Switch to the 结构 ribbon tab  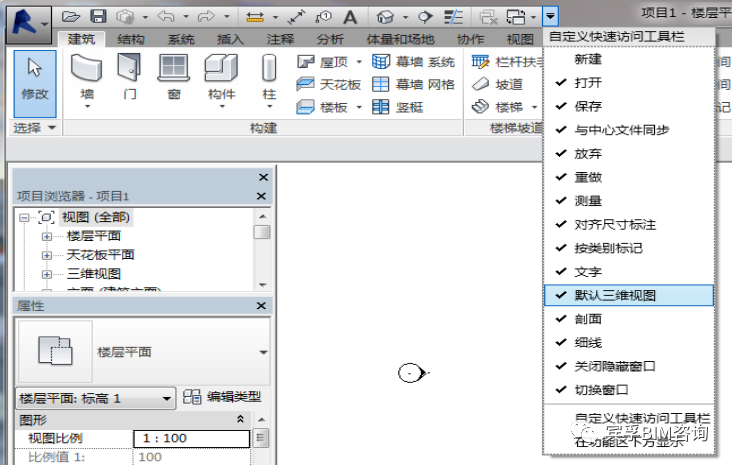click(131, 39)
